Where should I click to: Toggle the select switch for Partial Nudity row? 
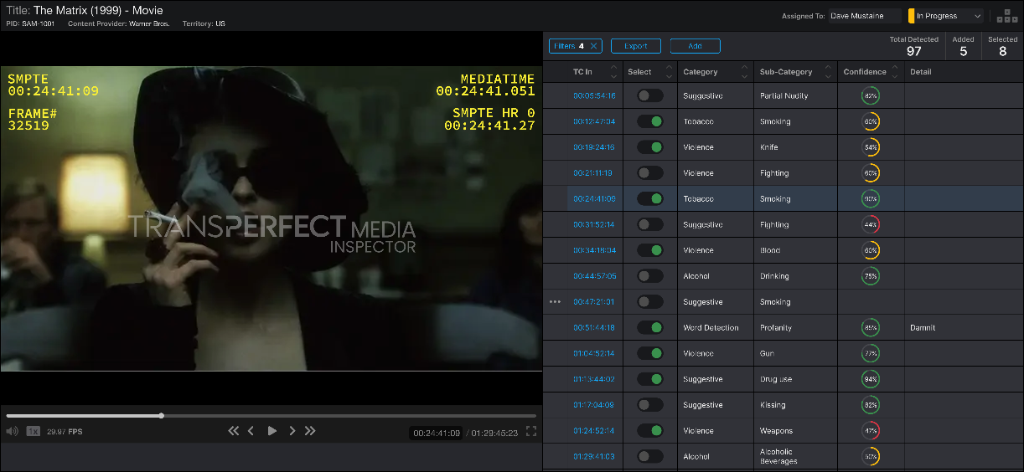click(x=650, y=95)
